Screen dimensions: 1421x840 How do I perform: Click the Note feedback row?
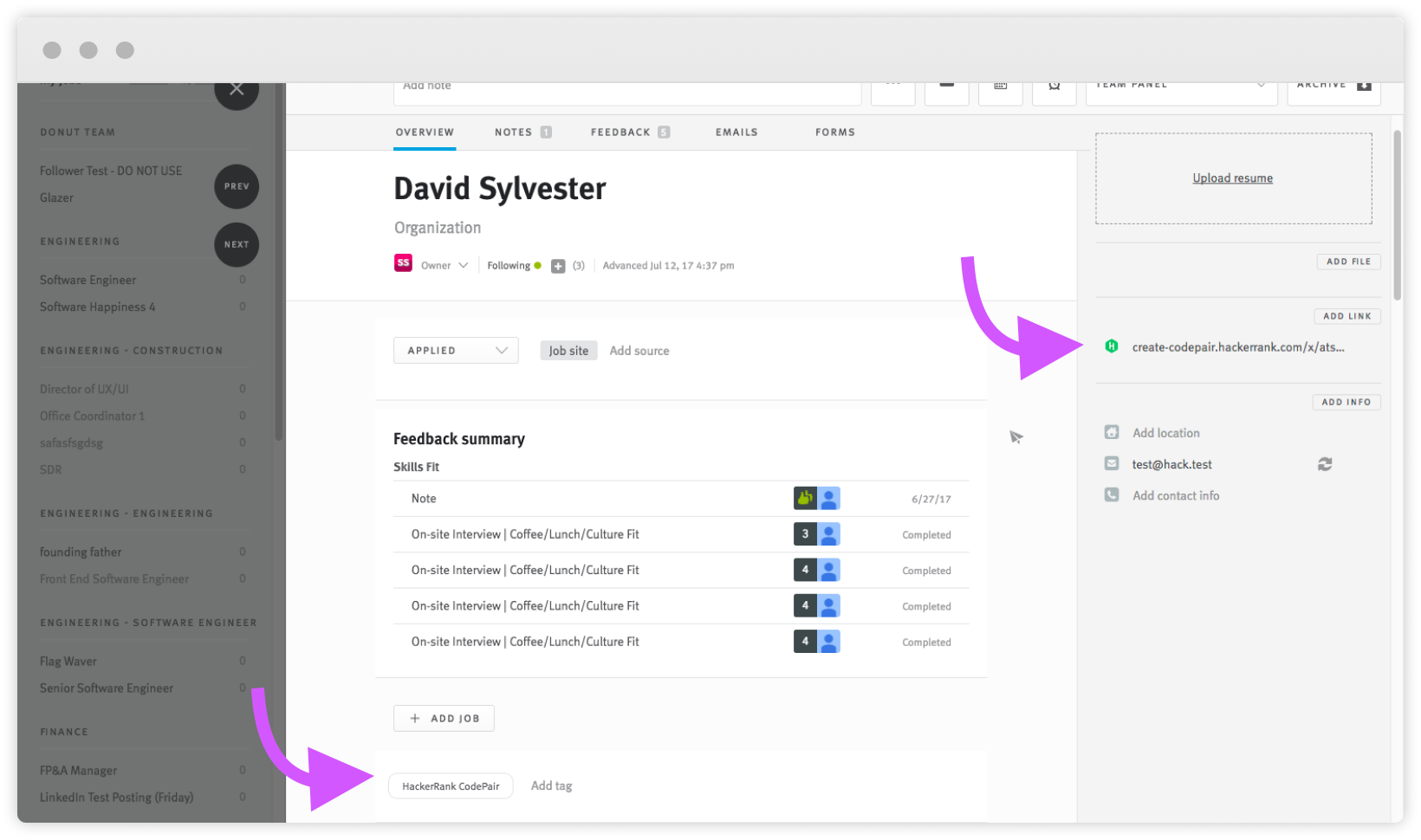[681, 499]
